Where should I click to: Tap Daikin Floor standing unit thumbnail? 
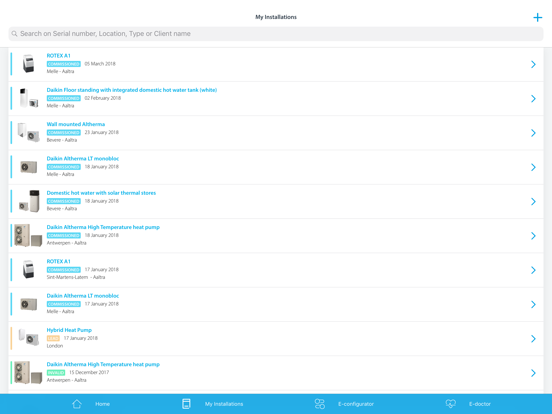[x=29, y=98]
